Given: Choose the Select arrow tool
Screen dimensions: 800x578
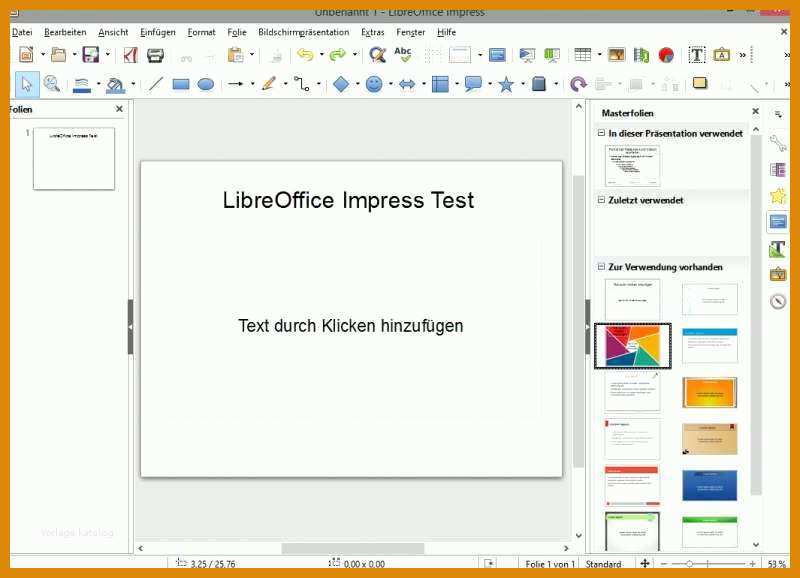Looking at the screenshot, I should 27,84.
